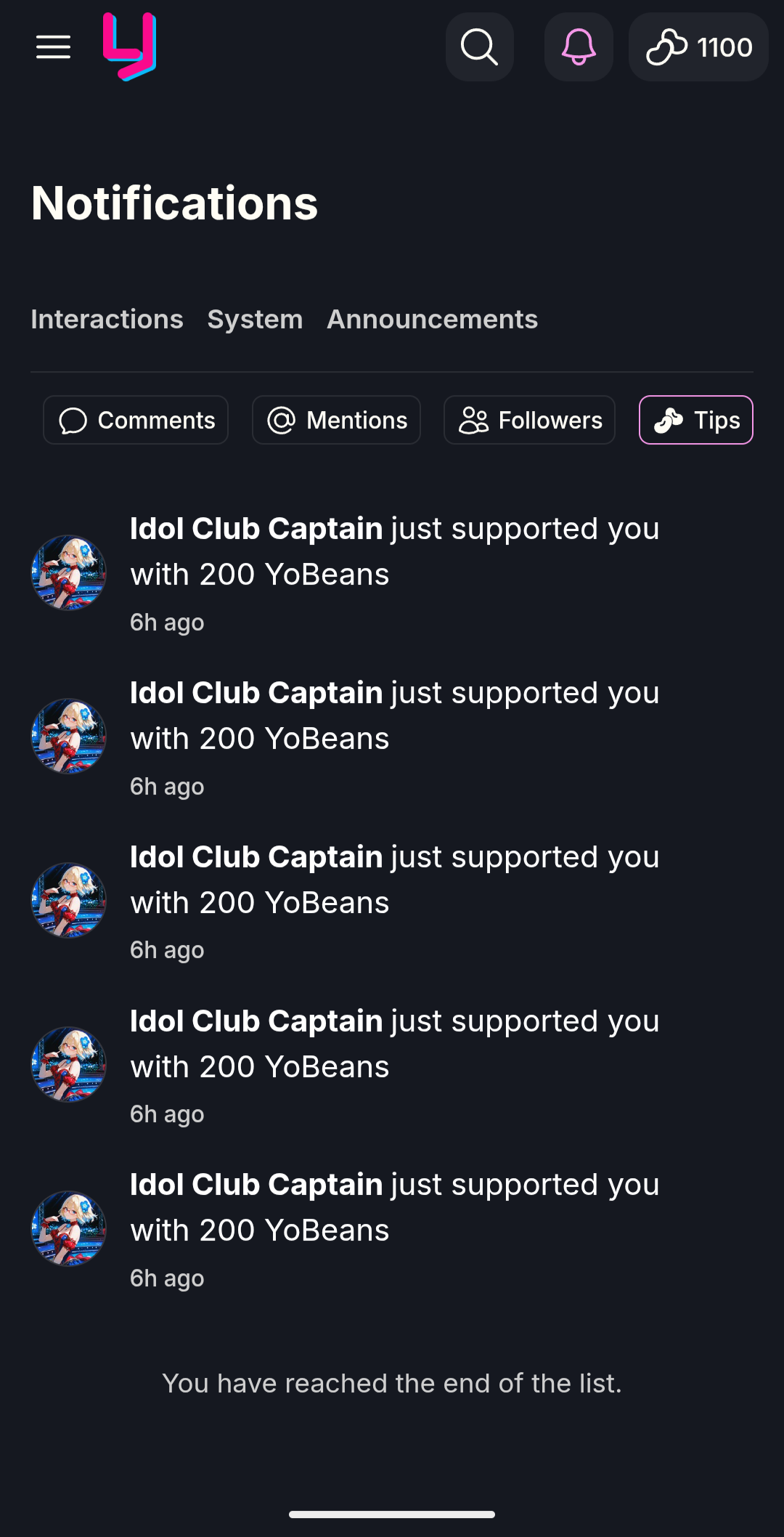This screenshot has height=1537, width=784.
Task: Open the 1100 YoBeans balance
Action: pyautogui.click(x=698, y=47)
